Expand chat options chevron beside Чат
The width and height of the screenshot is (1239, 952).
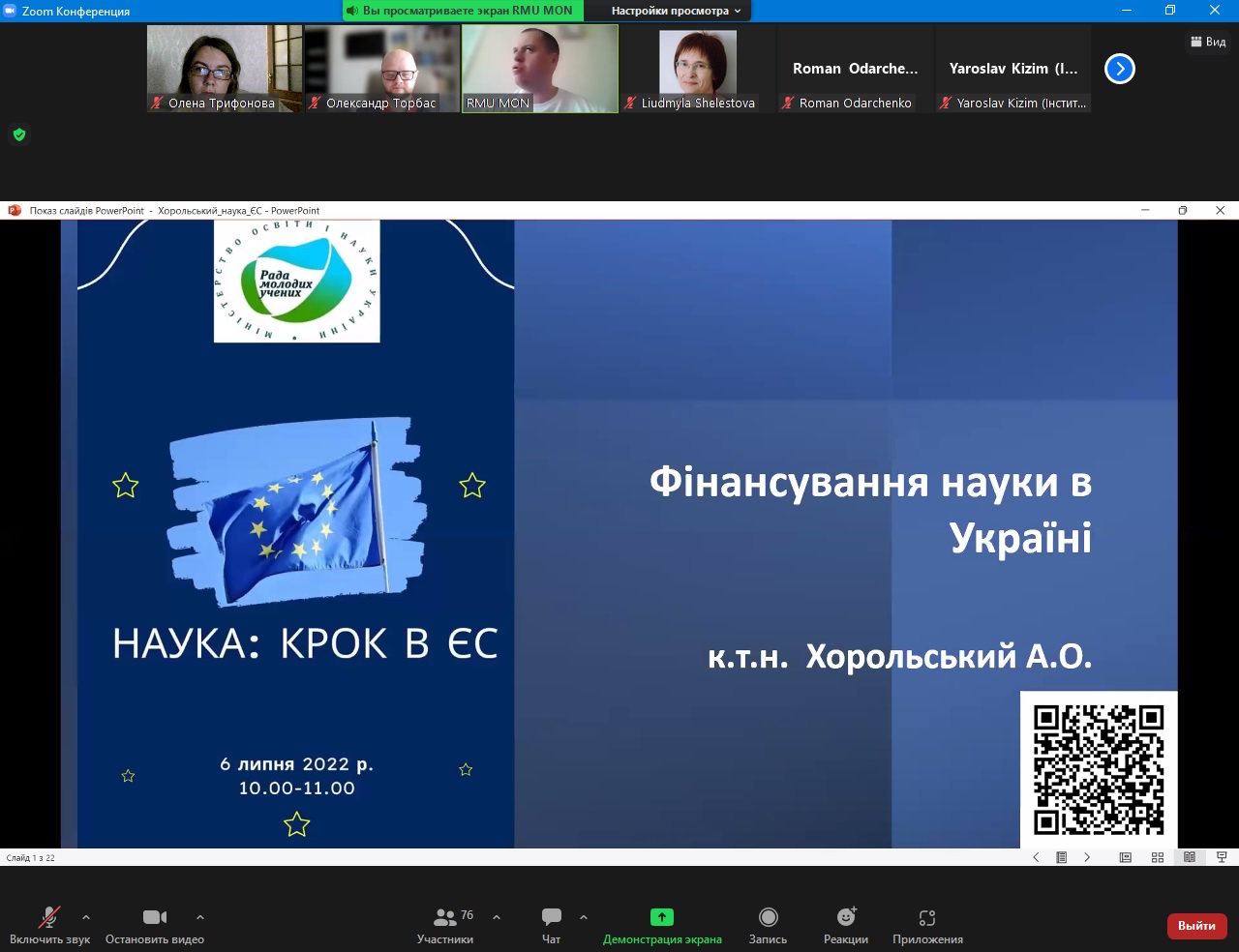(584, 917)
